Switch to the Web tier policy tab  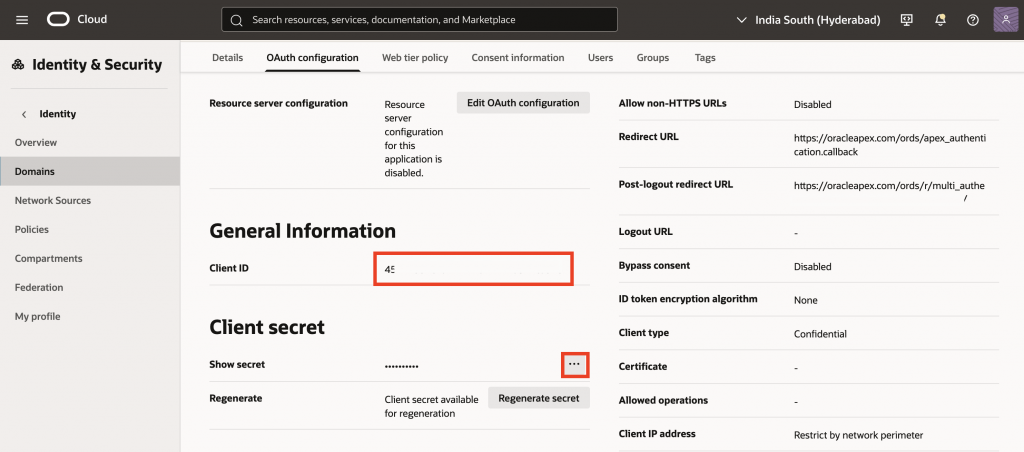[415, 58]
